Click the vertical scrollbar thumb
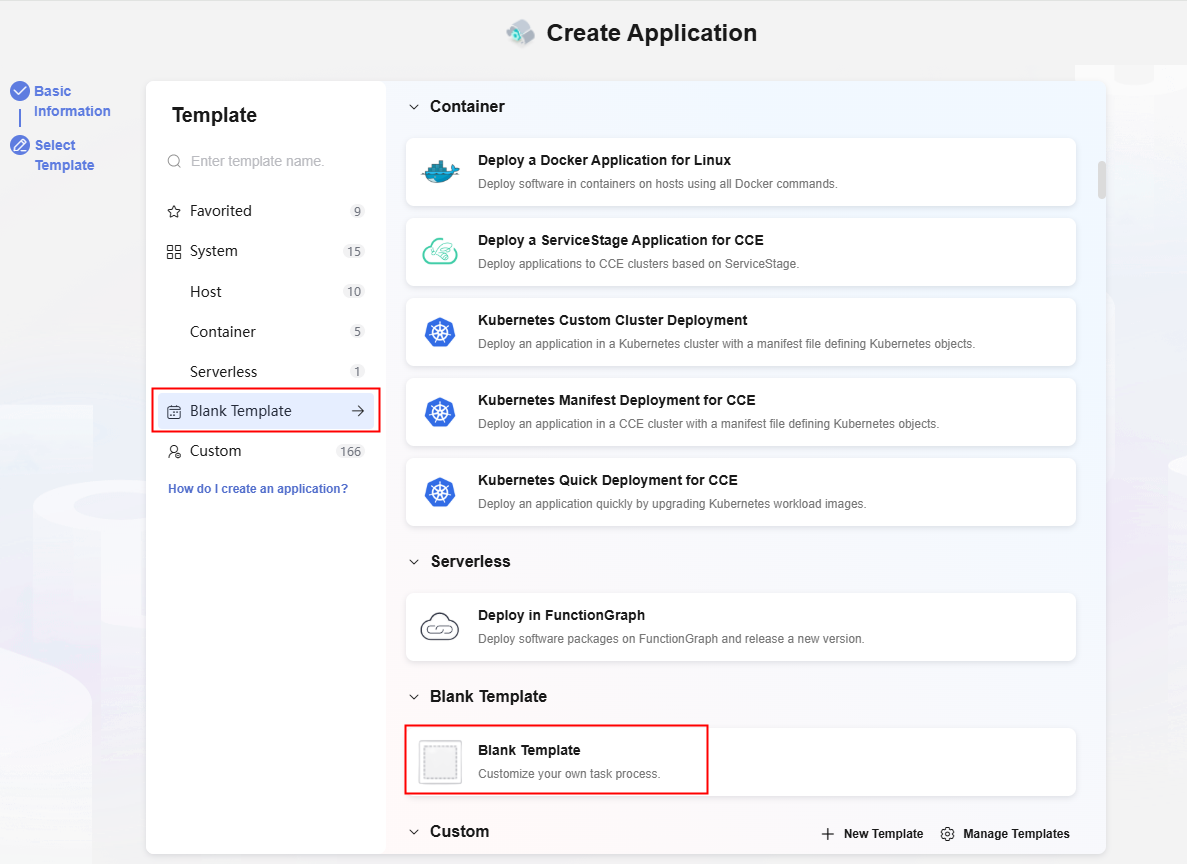The image size is (1187, 864). [1101, 180]
